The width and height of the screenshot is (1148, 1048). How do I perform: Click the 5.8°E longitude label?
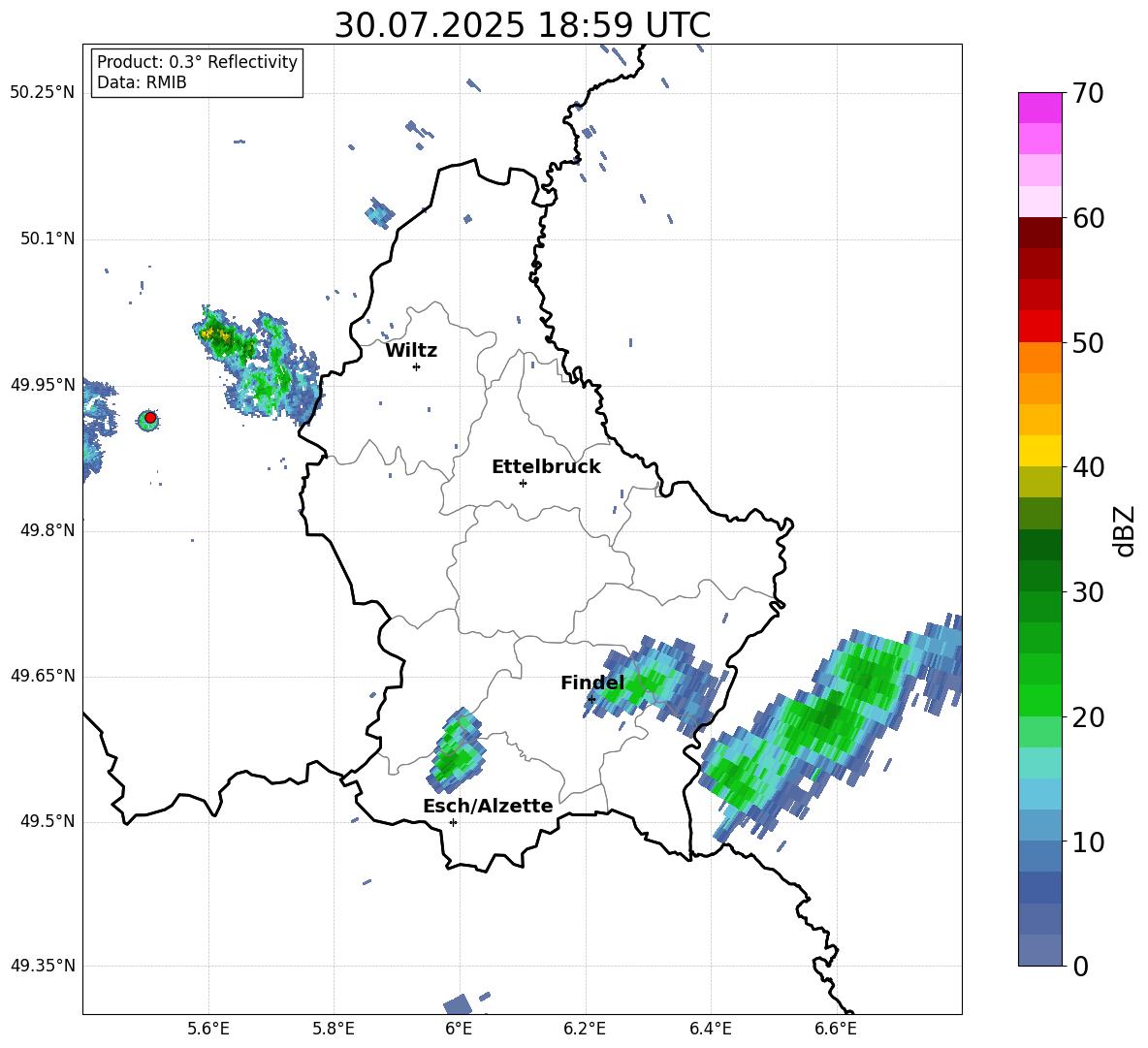coord(334,1029)
